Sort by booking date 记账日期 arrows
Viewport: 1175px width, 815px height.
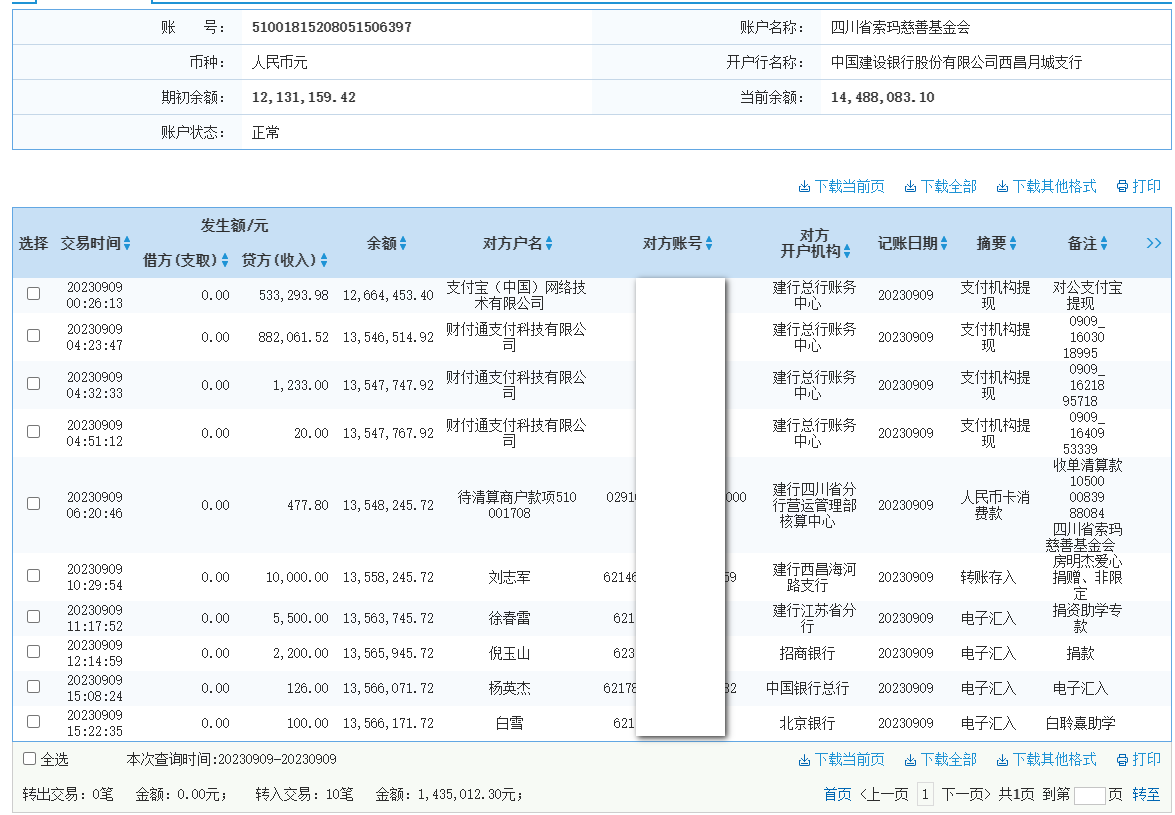click(944, 243)
